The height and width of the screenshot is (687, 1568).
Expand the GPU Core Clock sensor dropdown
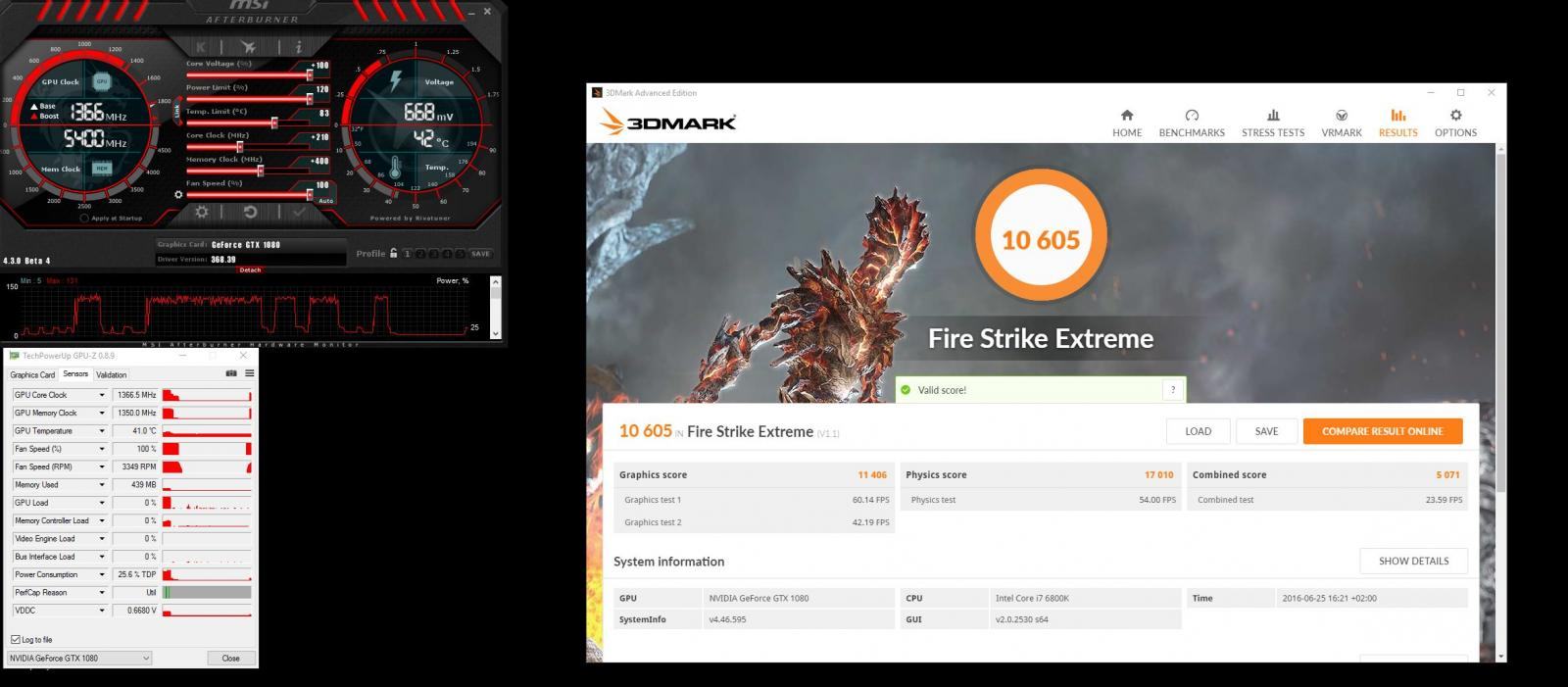coord(102,395)
